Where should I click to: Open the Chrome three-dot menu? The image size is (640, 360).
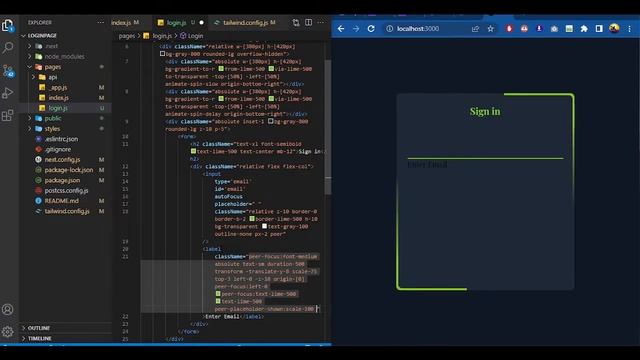coord(630,29)
